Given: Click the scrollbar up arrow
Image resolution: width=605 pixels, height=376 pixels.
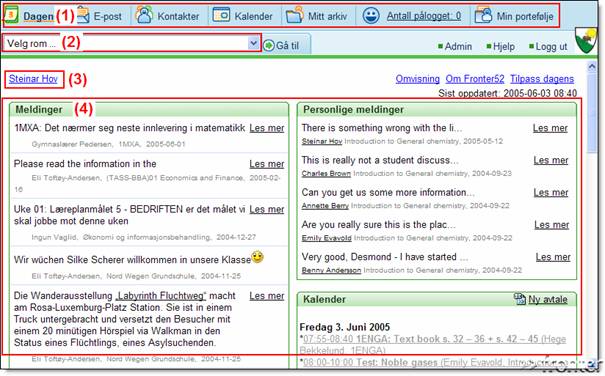Looking at the screenshot, I should pos(591,67).
